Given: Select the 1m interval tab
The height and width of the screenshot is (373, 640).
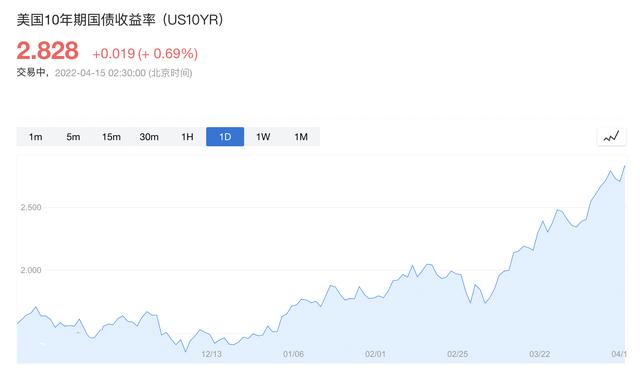Looking at the screenshot, I should point(36,137).
